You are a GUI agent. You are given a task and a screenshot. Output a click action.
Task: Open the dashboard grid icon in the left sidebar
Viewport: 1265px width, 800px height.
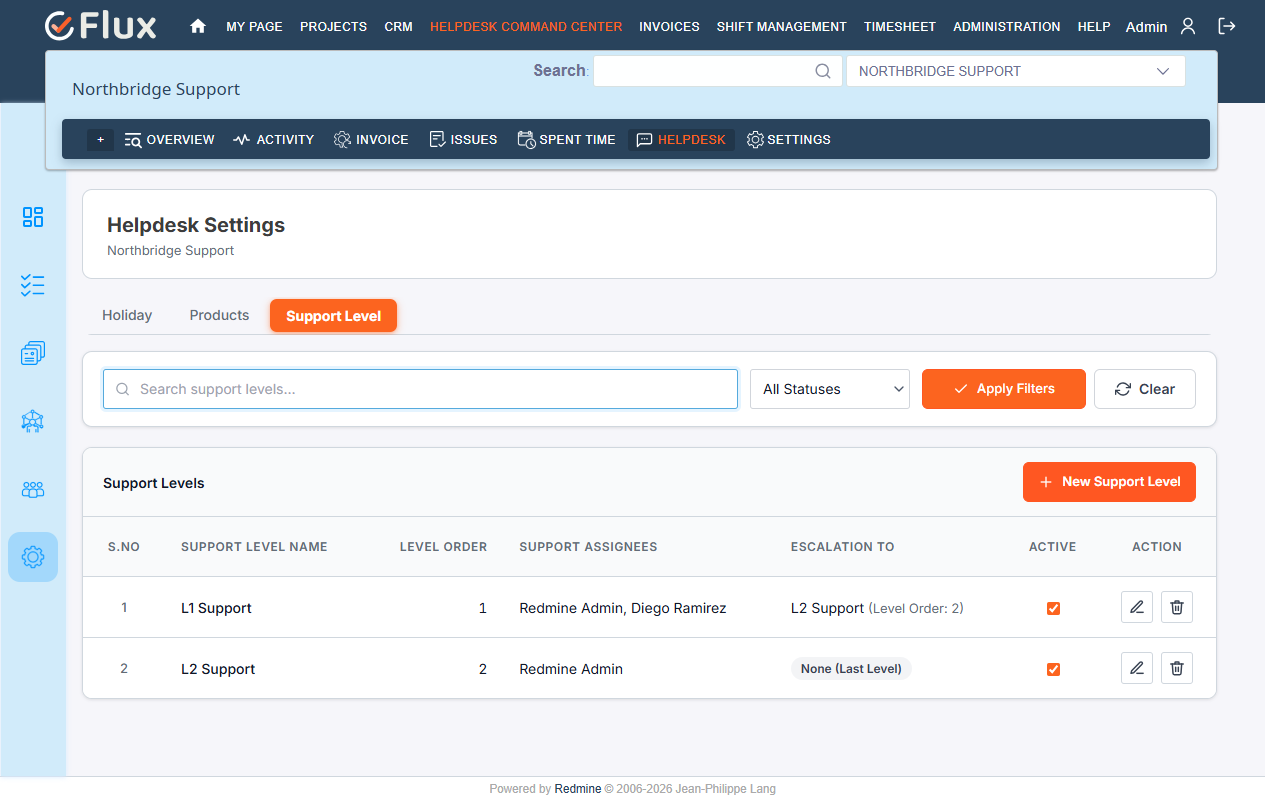click(33, 217)
